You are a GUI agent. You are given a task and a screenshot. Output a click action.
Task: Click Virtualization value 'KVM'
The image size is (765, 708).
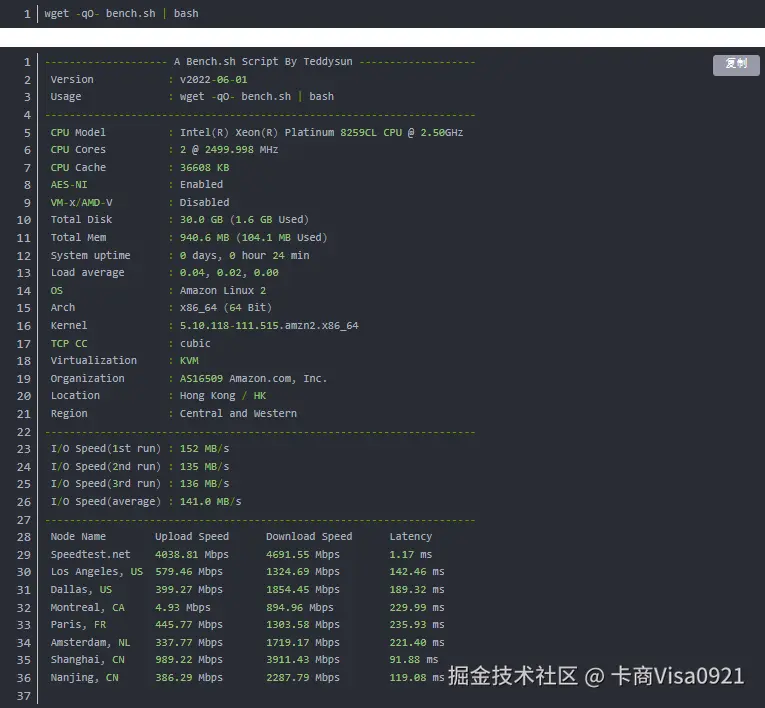[189, 361]
